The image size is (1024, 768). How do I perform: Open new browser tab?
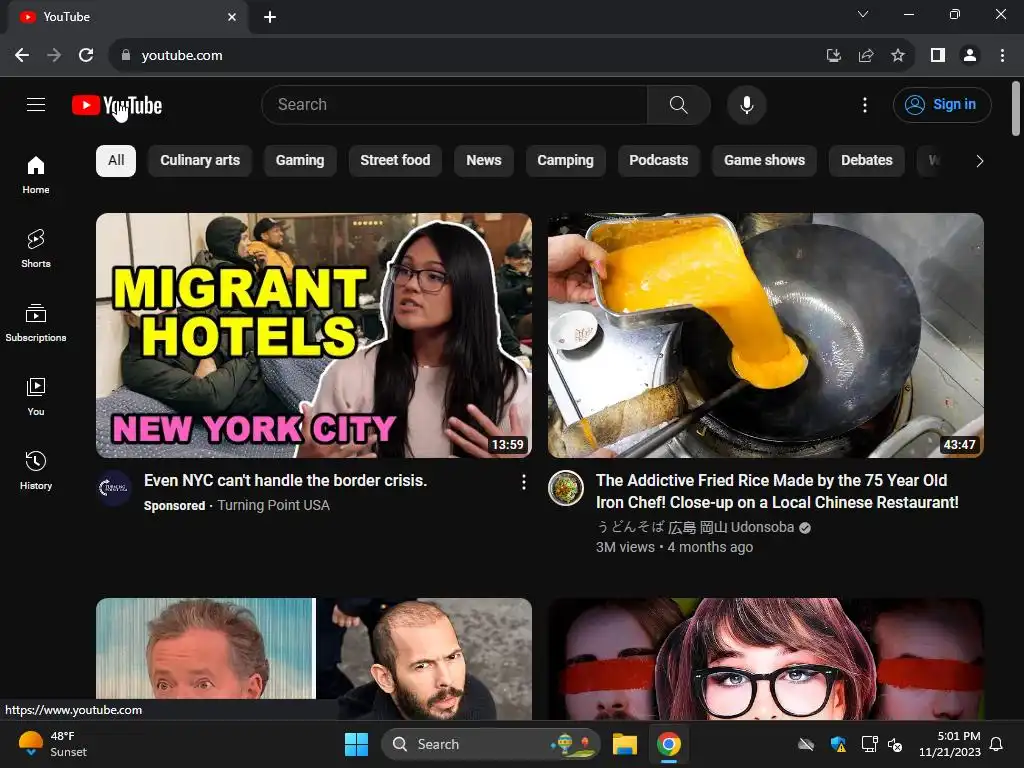point(270,17)
